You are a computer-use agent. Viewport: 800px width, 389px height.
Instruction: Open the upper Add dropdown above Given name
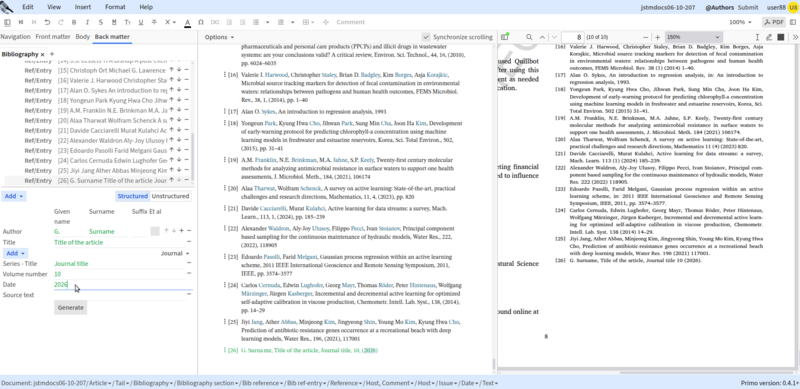click(14, 196)
